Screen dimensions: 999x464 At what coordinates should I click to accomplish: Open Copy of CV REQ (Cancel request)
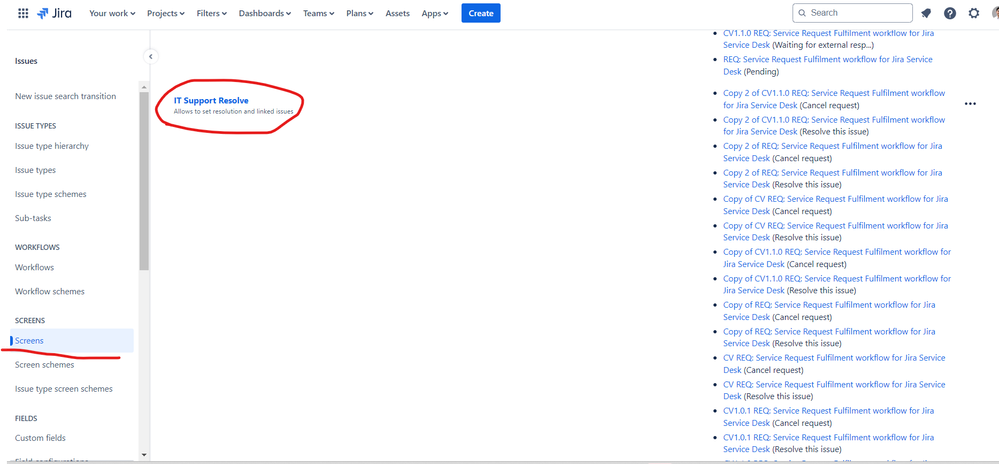(835, 205)
